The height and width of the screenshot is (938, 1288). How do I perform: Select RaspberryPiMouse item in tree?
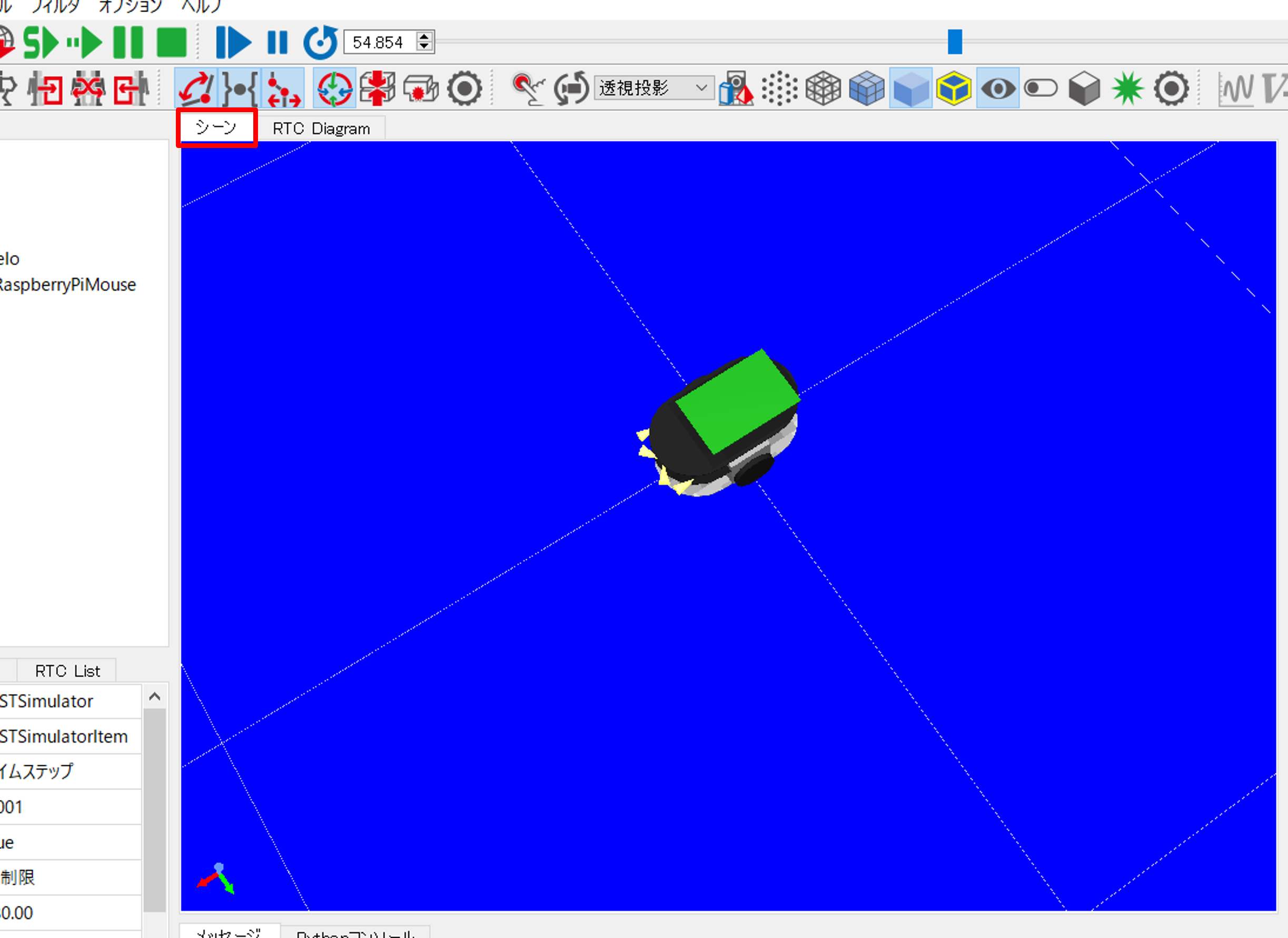(x=68, y=284)
